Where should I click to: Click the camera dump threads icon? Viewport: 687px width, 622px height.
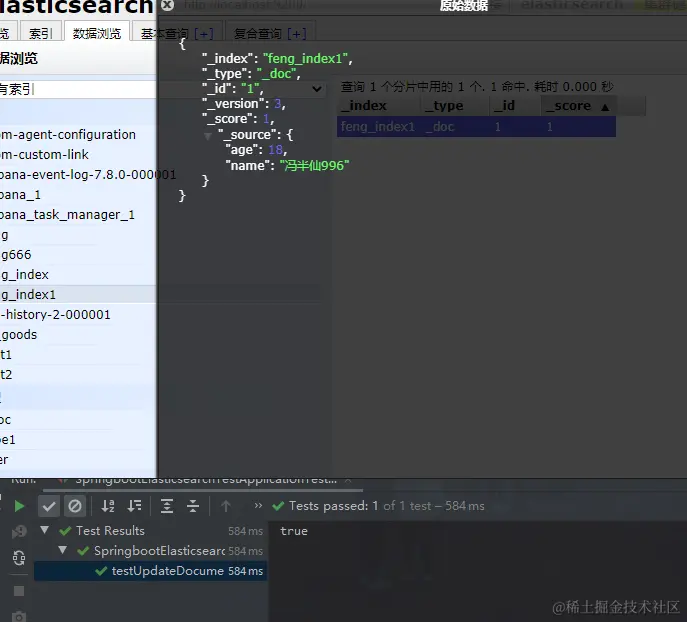click(19, 617)
